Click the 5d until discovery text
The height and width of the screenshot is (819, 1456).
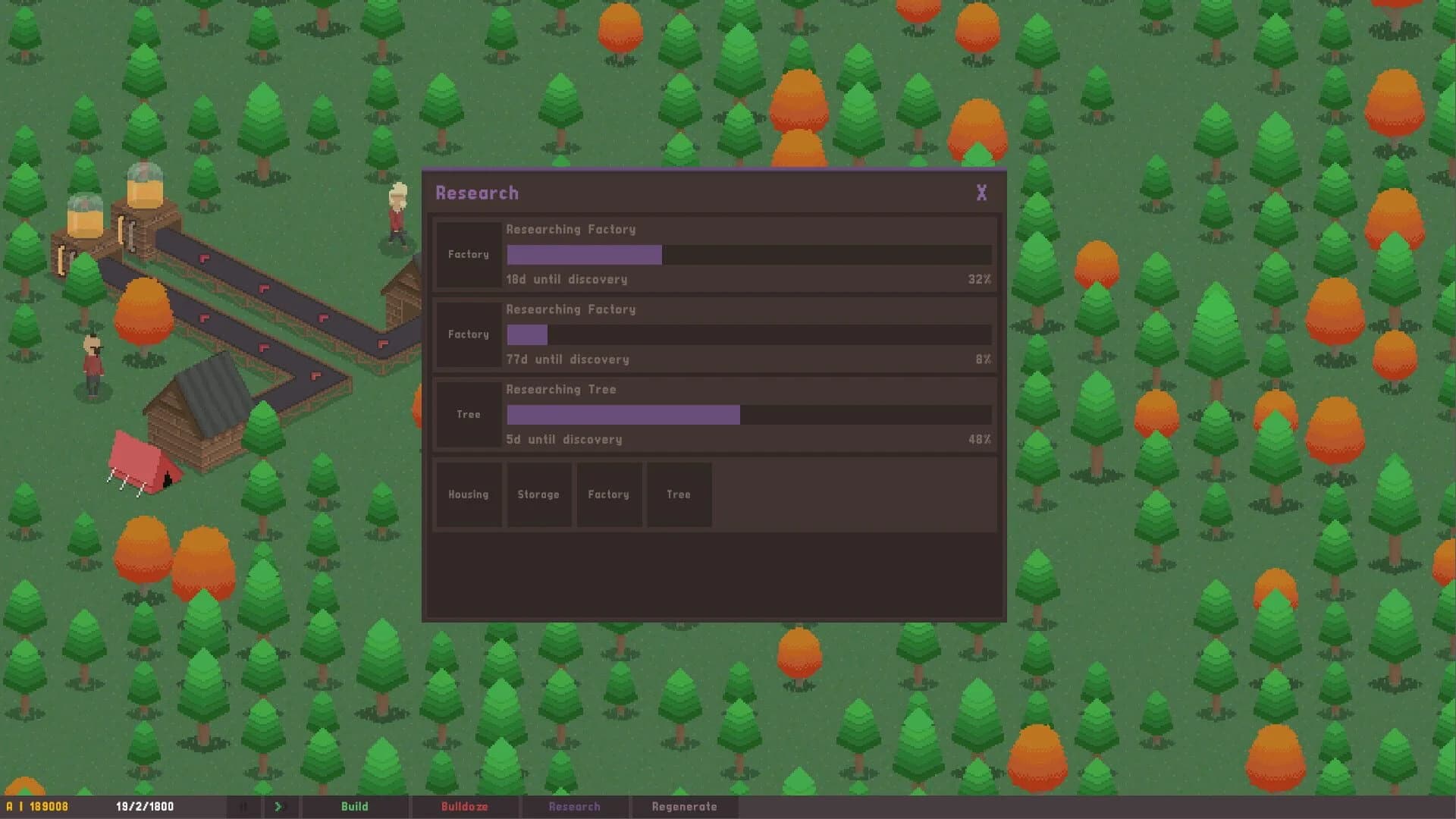coord(564,439)
